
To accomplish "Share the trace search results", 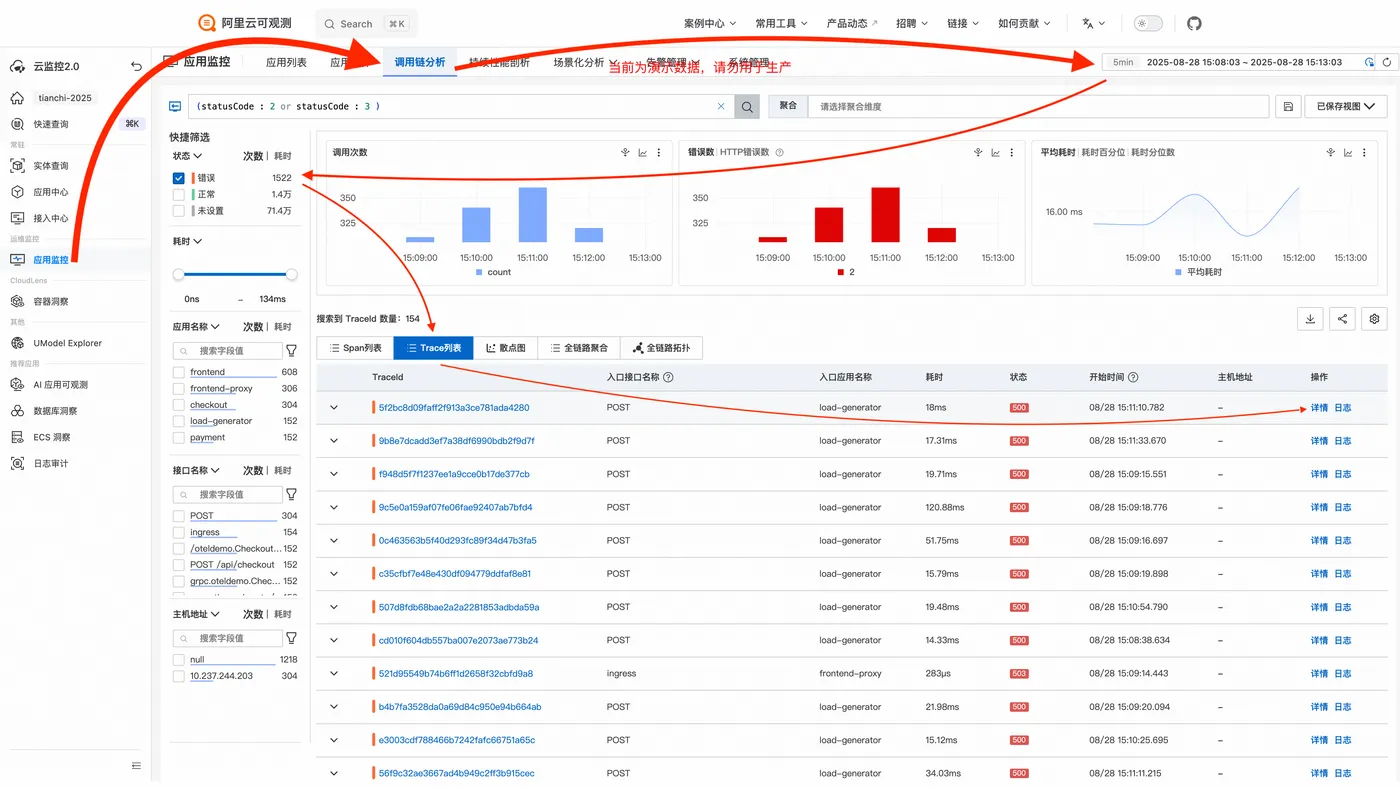I will tap(1342, 319).
